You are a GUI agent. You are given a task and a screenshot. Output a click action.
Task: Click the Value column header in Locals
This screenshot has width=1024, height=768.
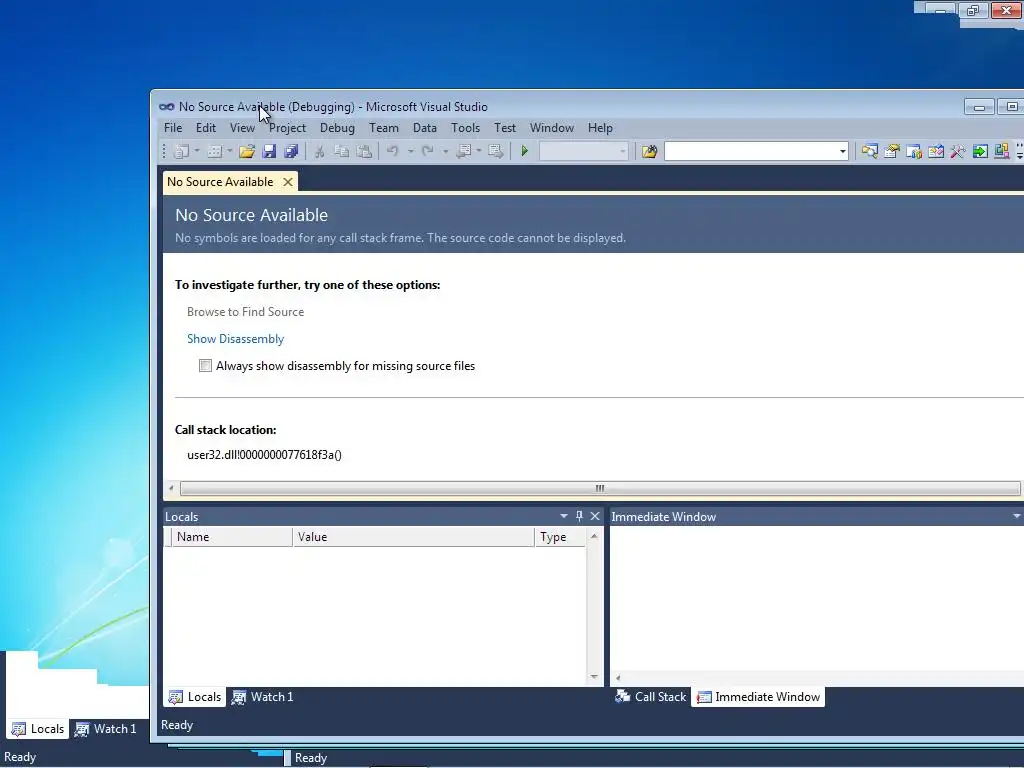pos(413,537)
